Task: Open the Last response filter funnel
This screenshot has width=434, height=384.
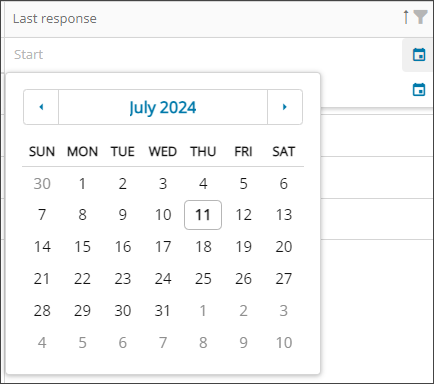Action: (420, 17)
